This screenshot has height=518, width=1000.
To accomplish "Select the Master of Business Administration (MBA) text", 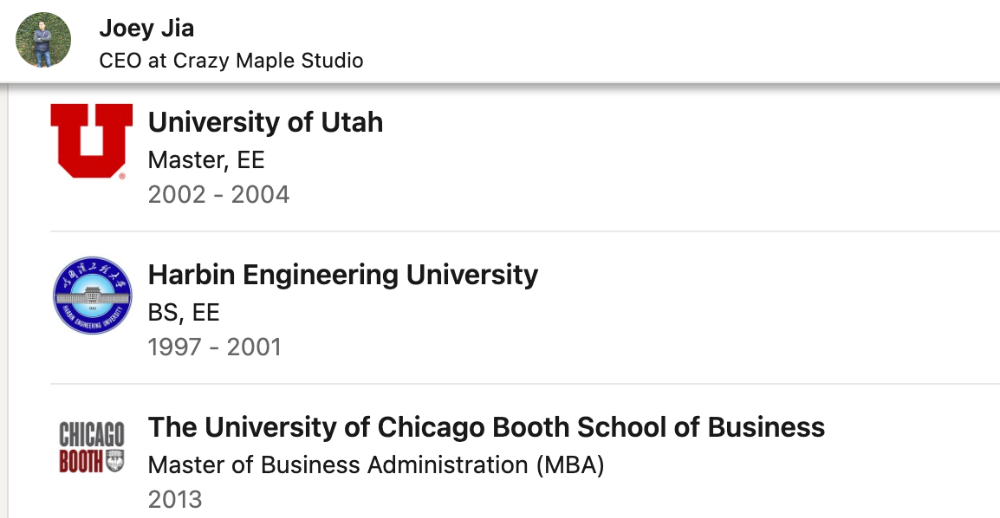I will (x=376, y=464).
